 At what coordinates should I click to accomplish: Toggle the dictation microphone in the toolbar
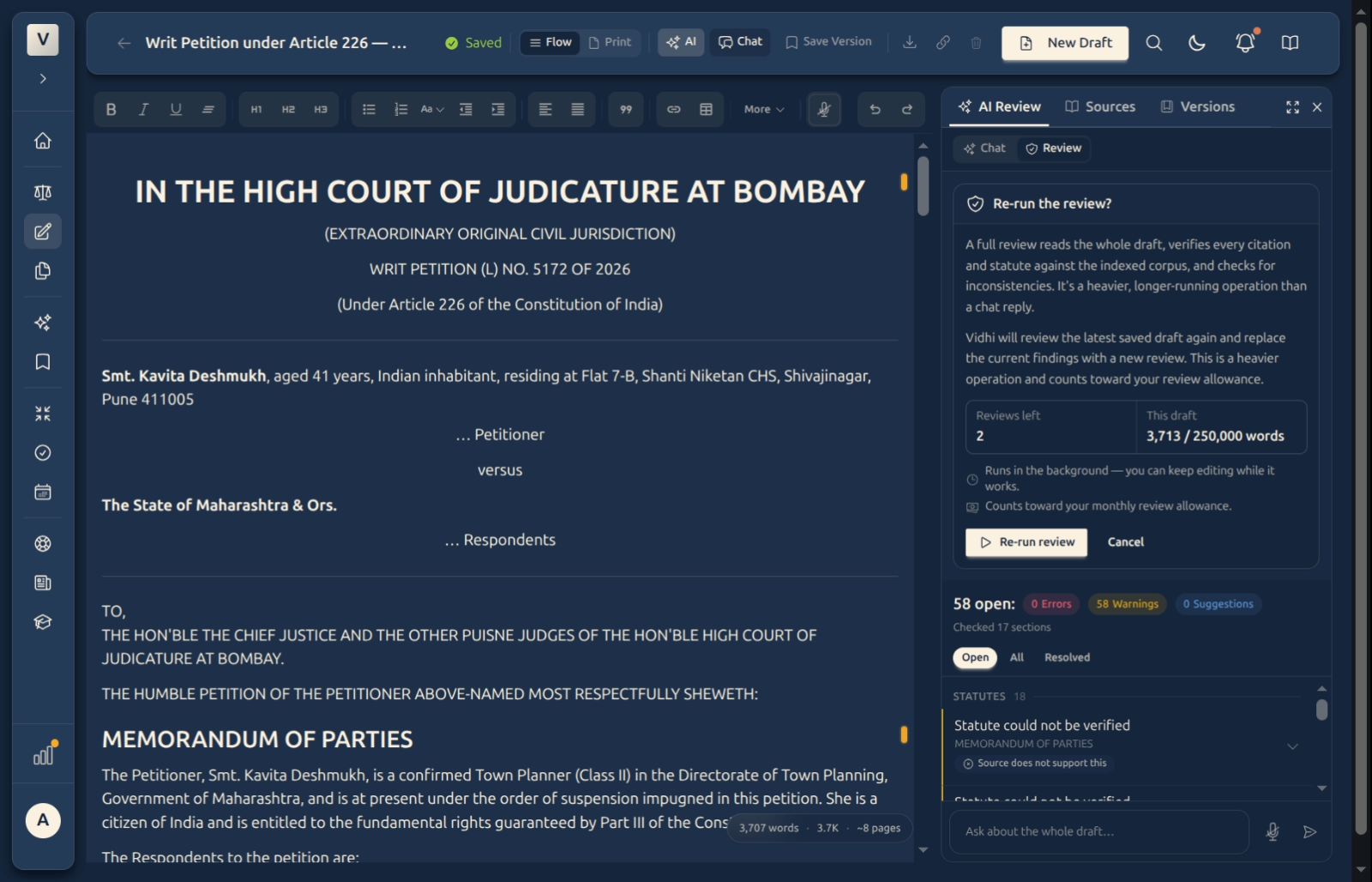[x=824, y=109]
